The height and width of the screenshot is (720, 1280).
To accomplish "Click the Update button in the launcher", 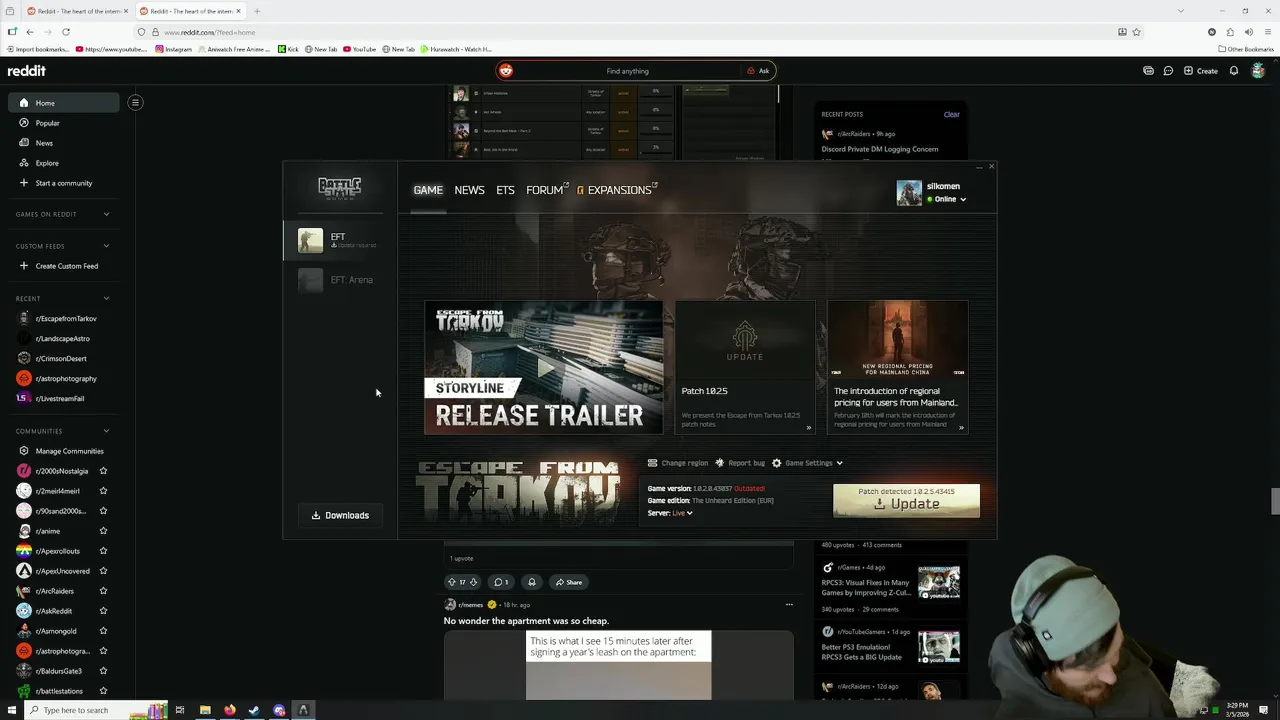I will [906, 501].
